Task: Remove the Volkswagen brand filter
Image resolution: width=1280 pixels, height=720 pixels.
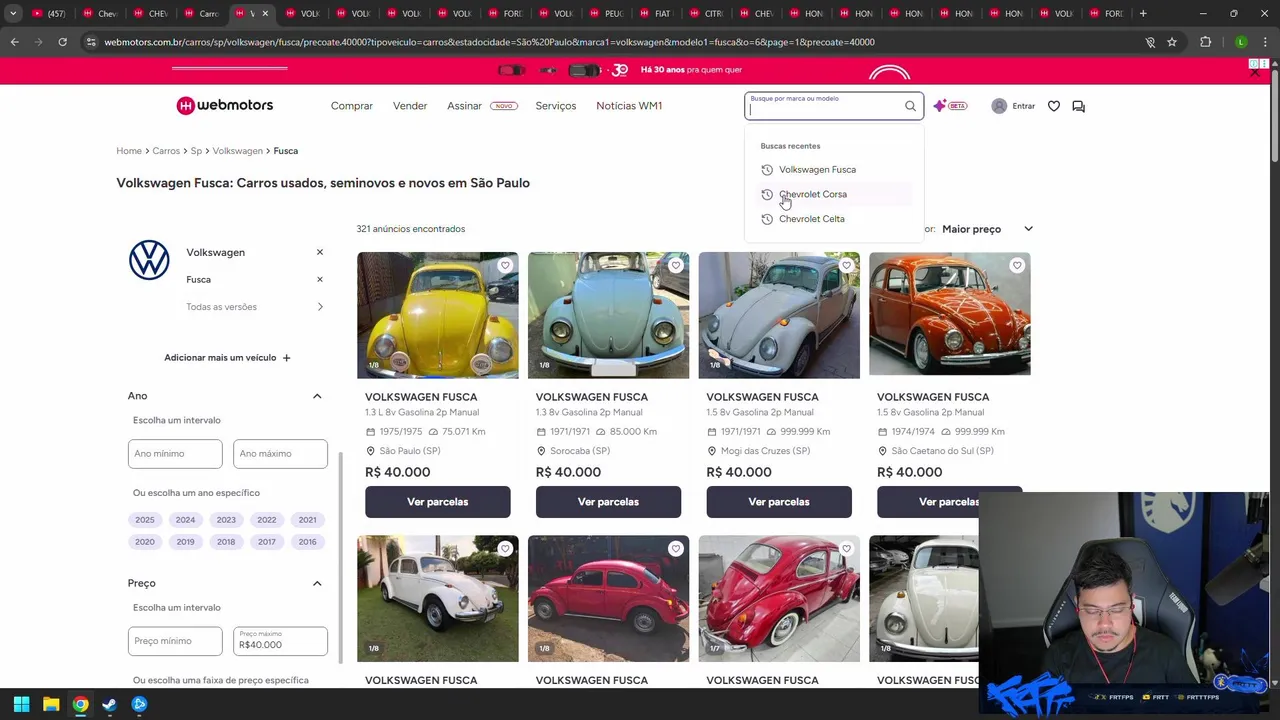Action: pos(320,252)
